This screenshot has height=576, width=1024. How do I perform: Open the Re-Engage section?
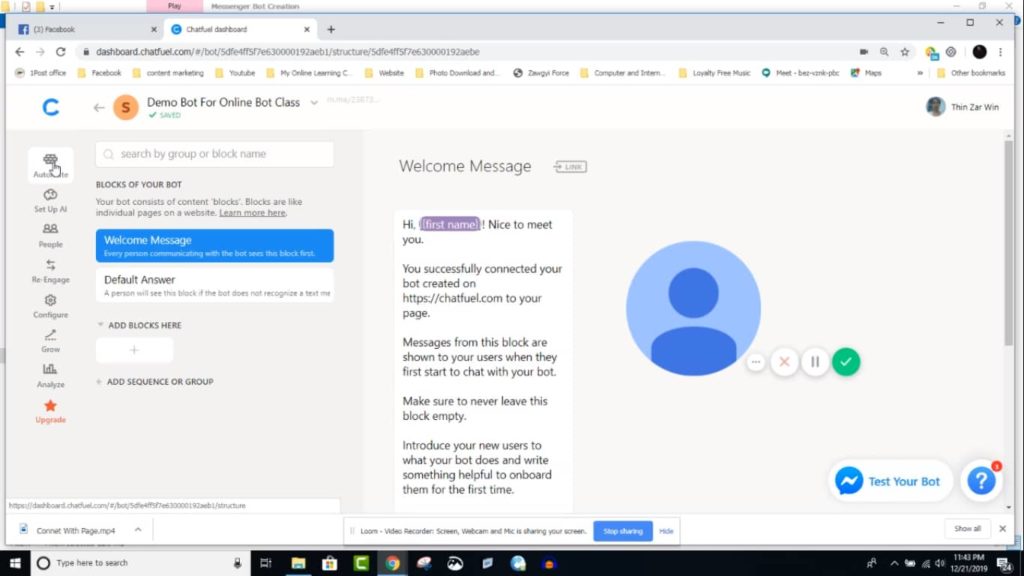coord(50,270)
